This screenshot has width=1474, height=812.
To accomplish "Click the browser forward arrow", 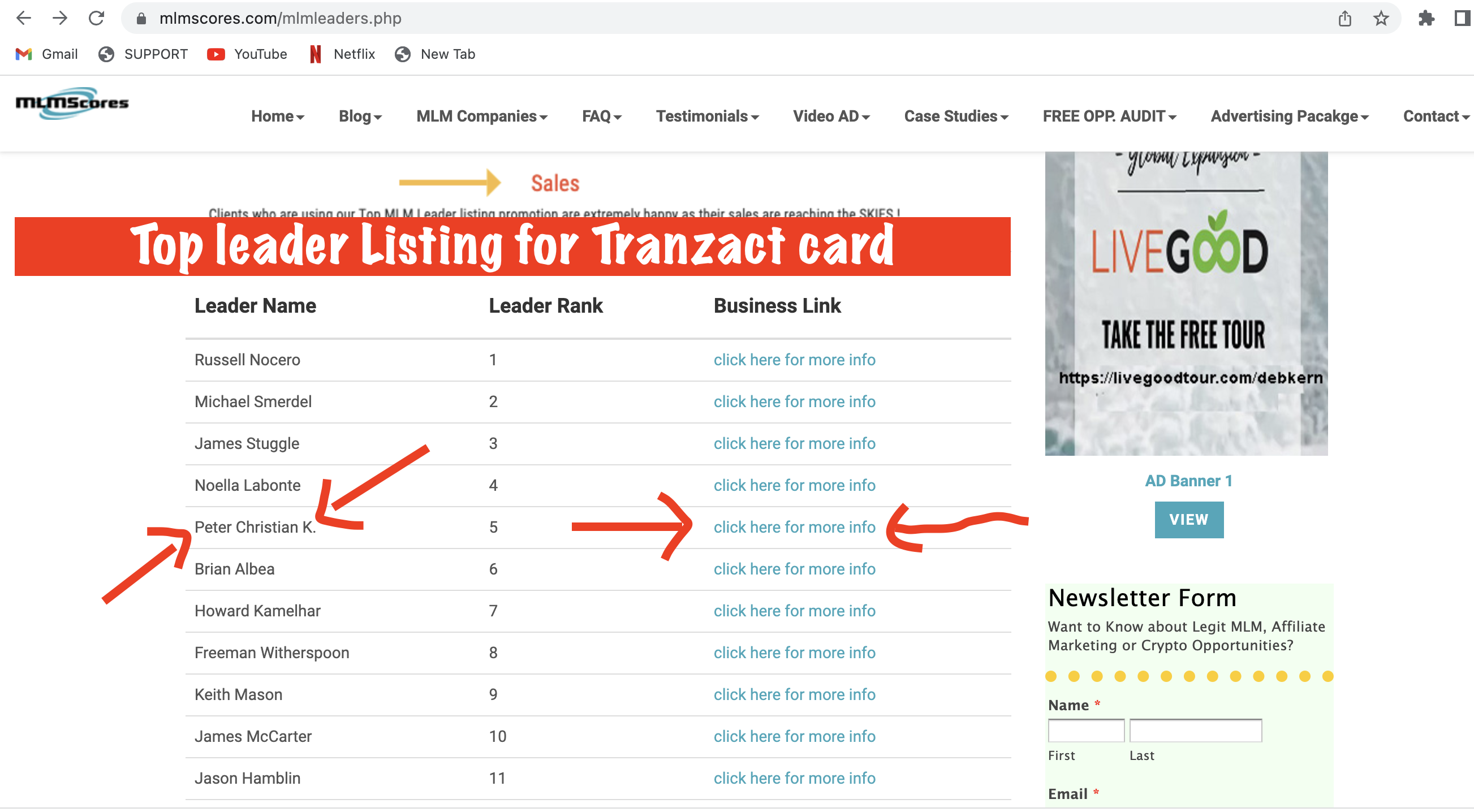I will click(60, 18).
